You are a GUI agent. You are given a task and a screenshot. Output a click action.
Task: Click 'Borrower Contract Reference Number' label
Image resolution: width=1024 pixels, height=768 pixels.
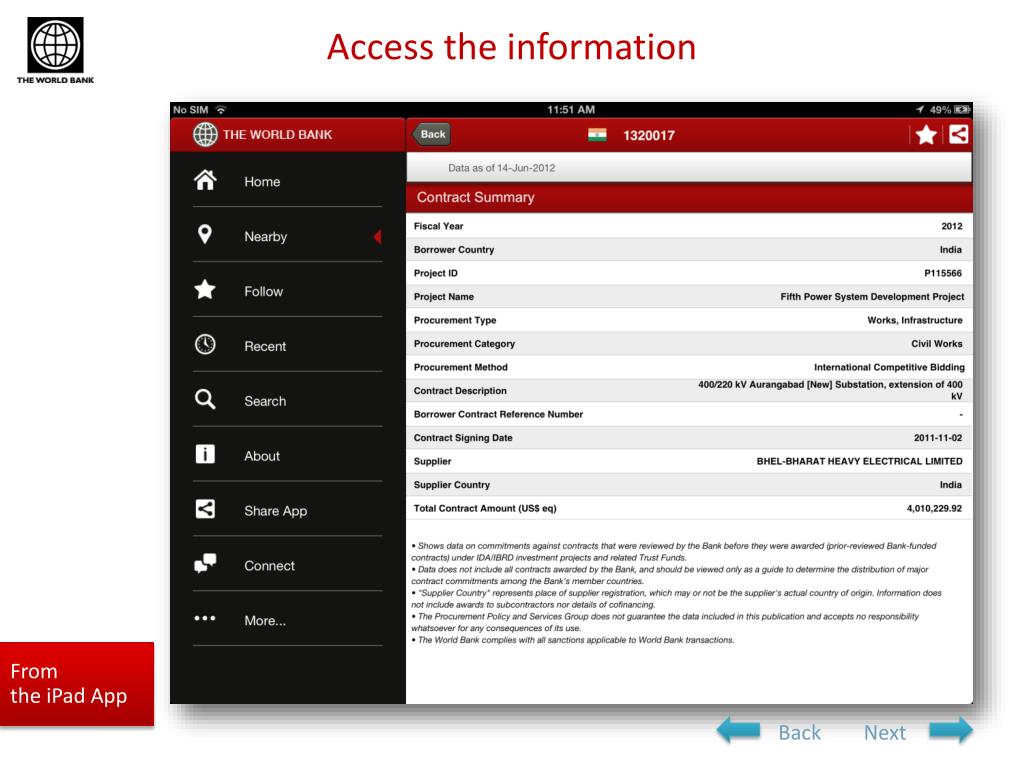(498, 414)
